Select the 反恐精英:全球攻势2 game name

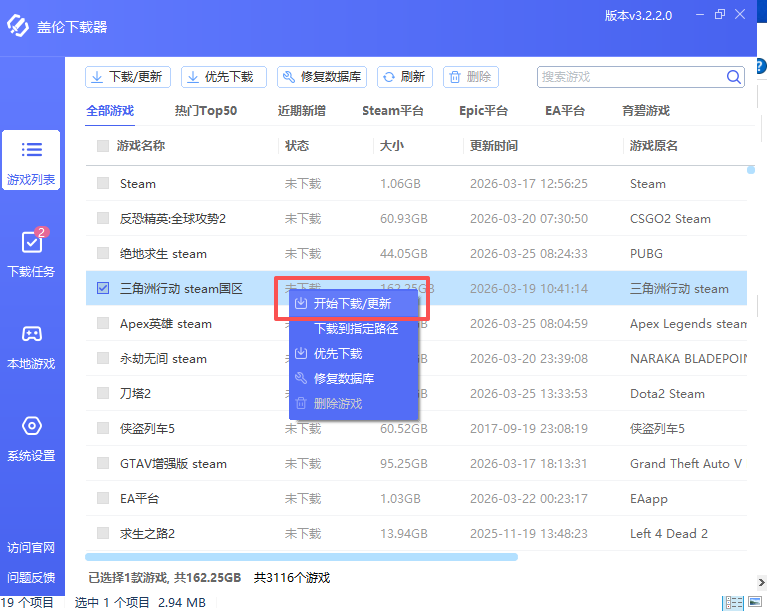coord(173,219)
